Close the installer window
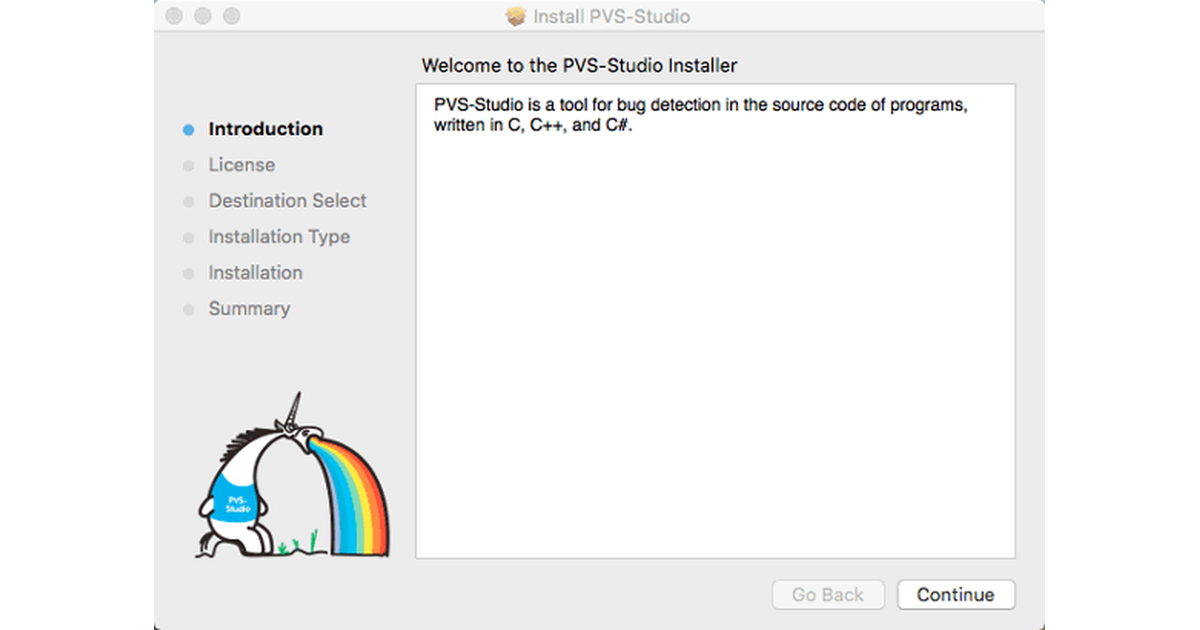Image resolution: width=1200 pixels, height=630 pixels. pos(173,16)
